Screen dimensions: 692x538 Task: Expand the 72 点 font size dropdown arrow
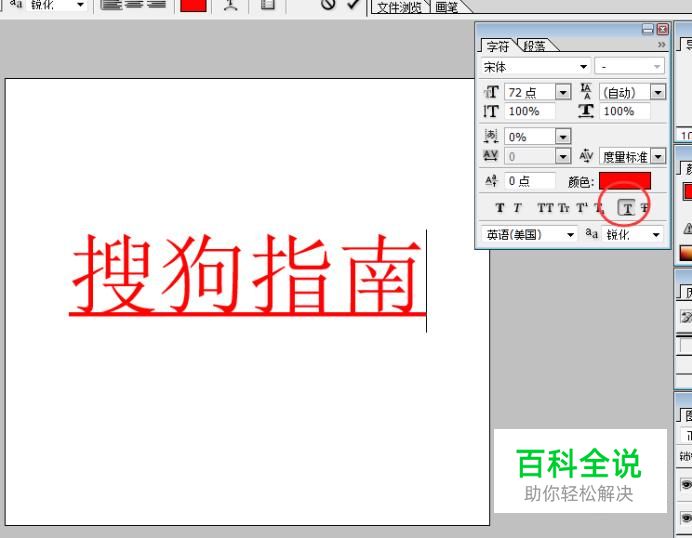[563, 92]
